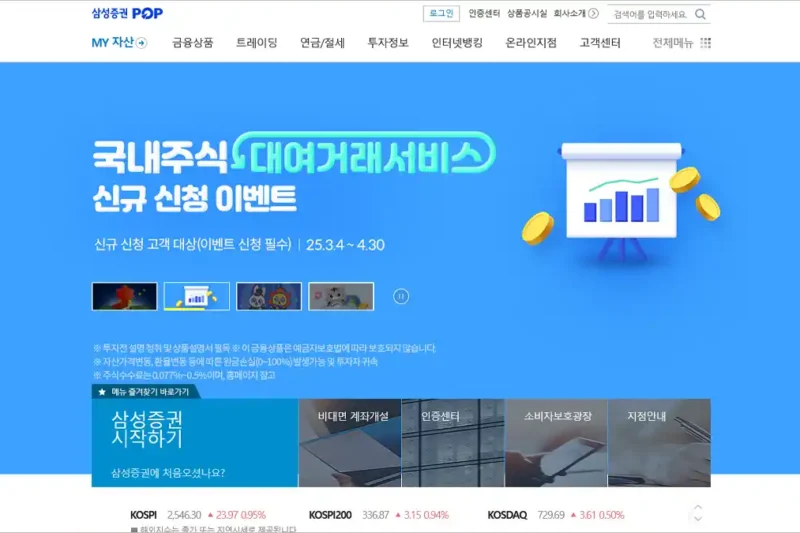The image size is (800, 533).
Task: Open the 삼성증권 시작하기 panel
Action: [x=195, y=443]
